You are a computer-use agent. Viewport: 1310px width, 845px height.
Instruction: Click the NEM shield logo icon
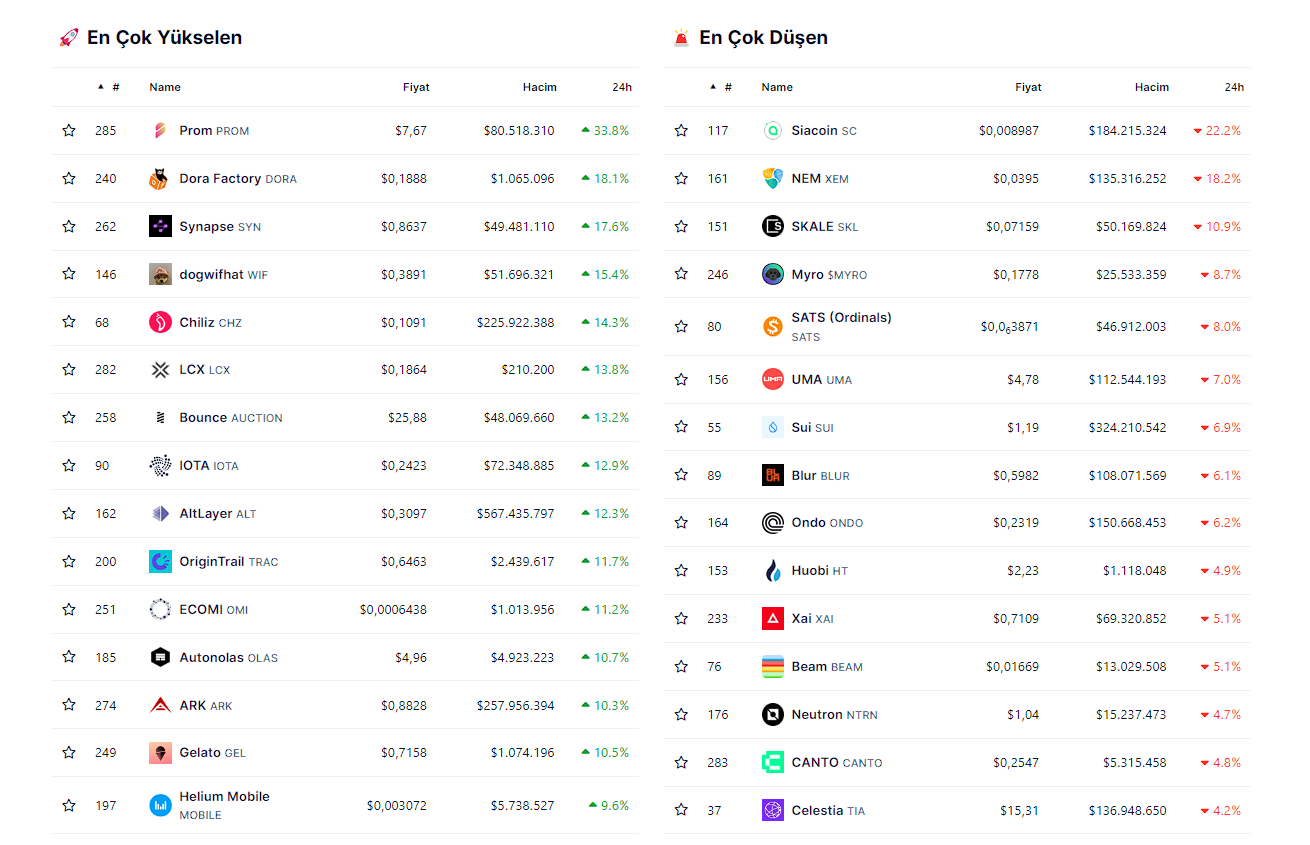tap(772, 179)
